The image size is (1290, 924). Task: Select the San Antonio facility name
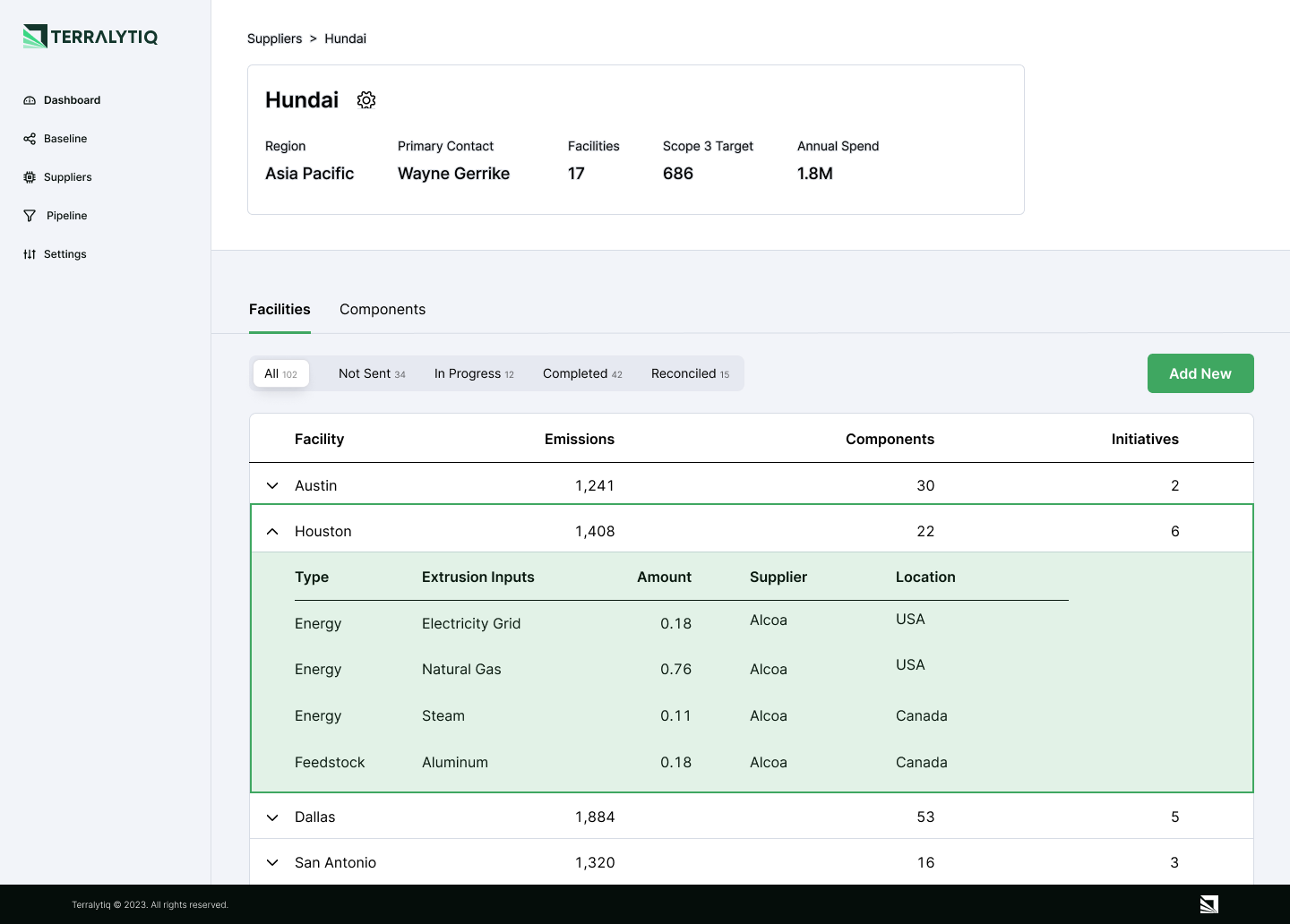pyautogui.click(x=335, y=862)
